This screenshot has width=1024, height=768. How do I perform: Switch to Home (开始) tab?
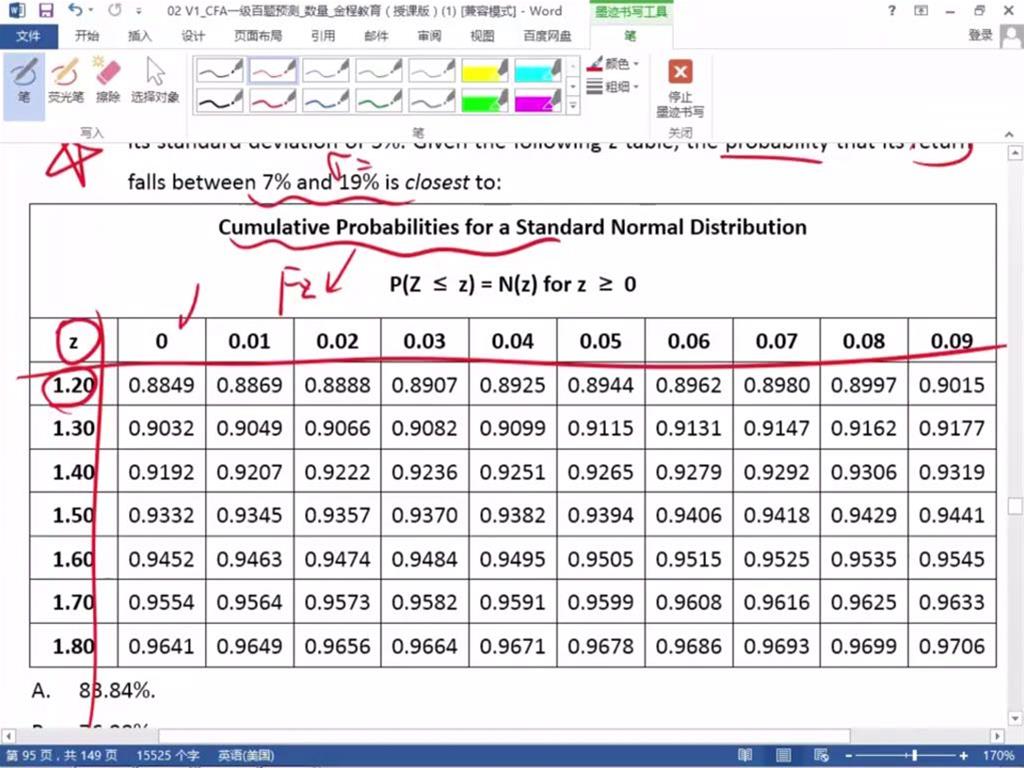pos(87,36)
